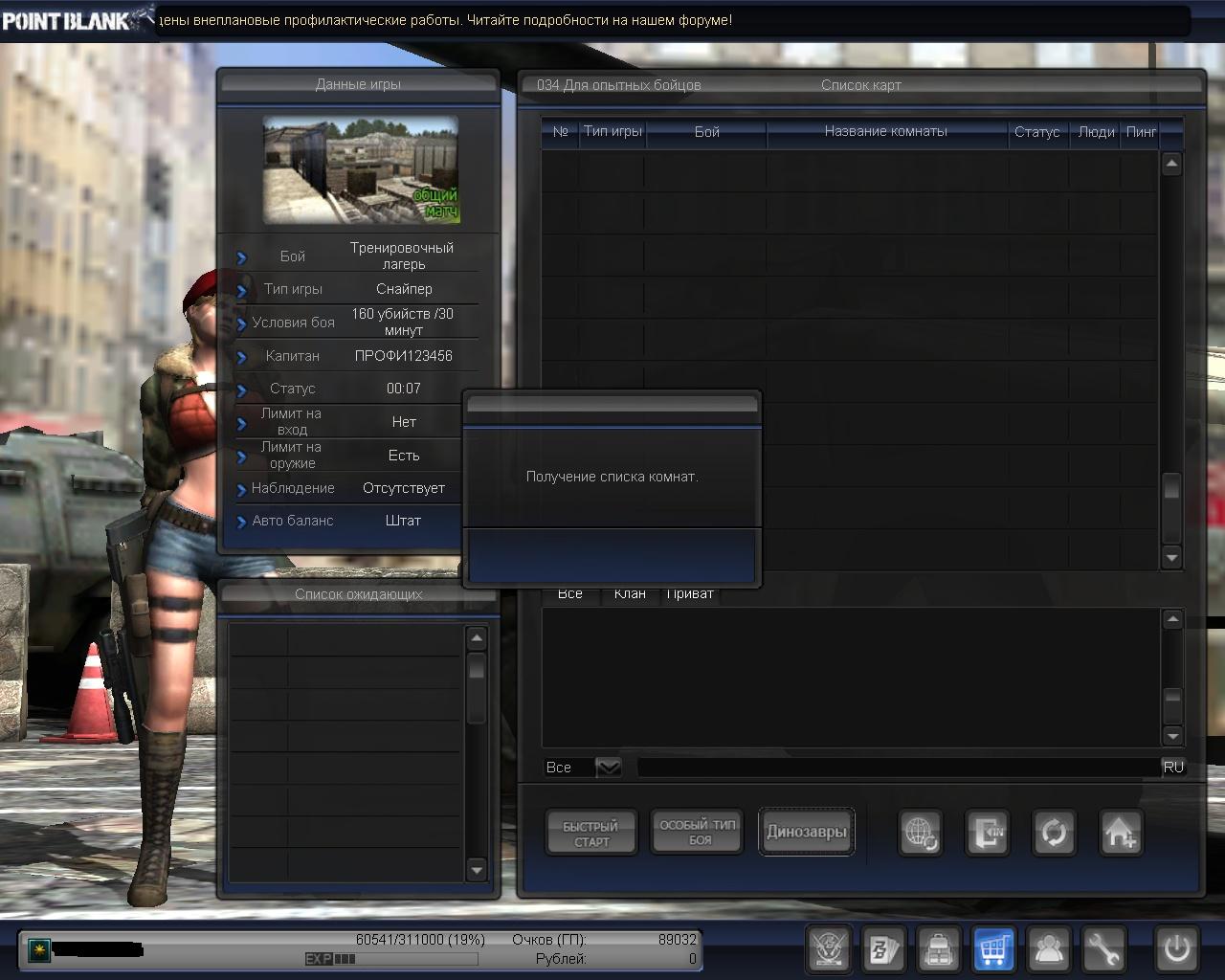The width and height of the screenshot is (1225, 980).
Task: Open the community friends icon
Action: (1050, 949)
